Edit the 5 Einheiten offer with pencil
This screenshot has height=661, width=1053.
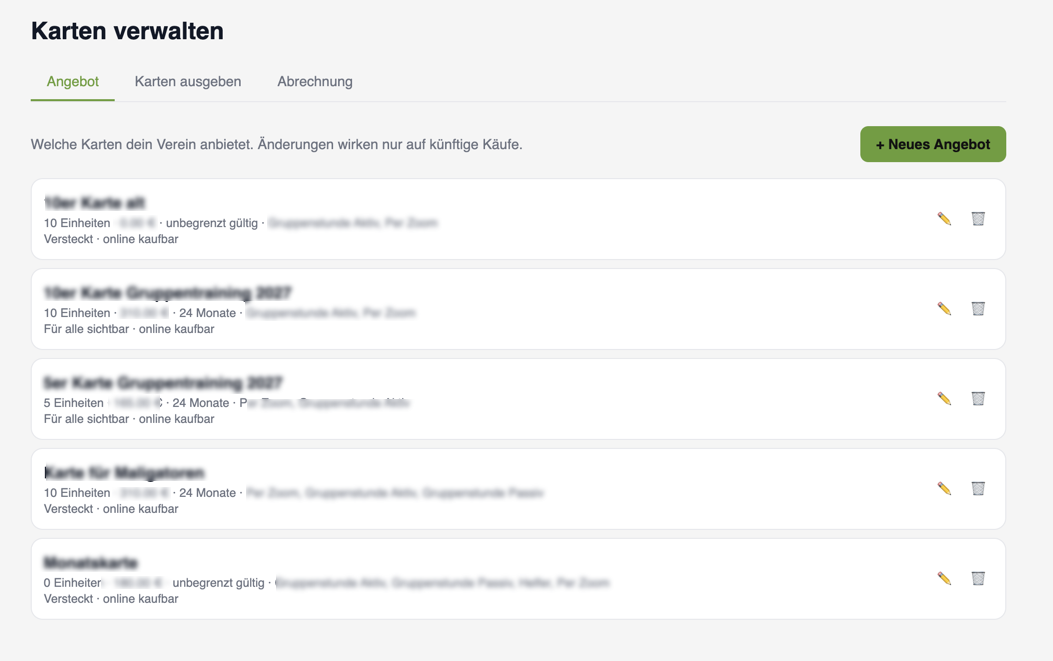coord(944,399)
